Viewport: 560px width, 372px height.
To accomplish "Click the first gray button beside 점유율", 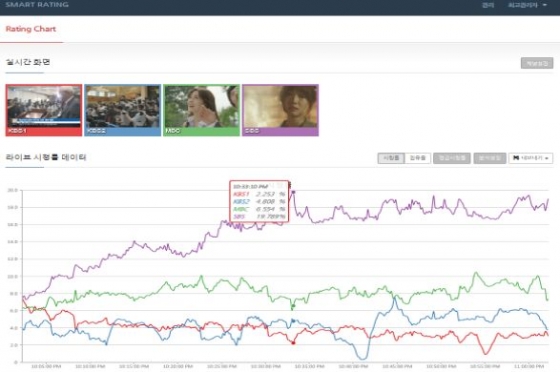I will (452, 158).
